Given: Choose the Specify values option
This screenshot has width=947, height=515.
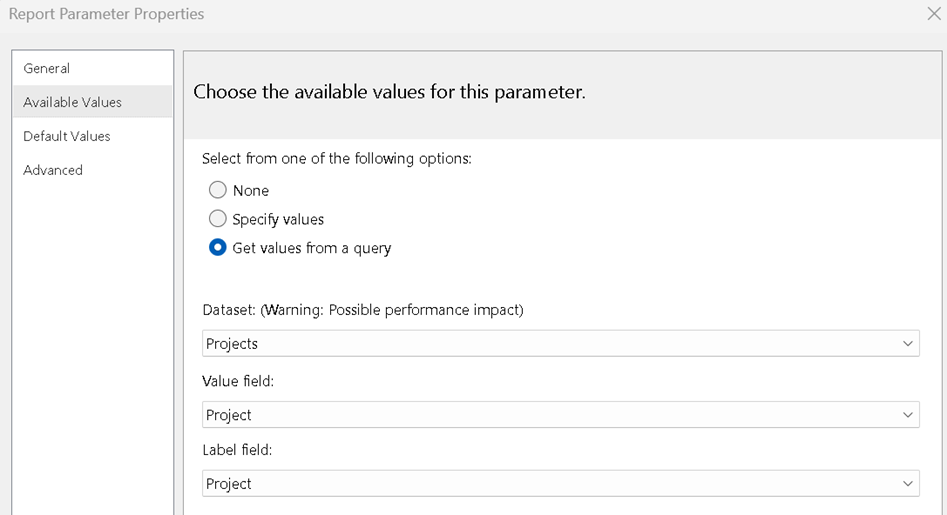Looking at the screenshot, I should pos(218,219).
